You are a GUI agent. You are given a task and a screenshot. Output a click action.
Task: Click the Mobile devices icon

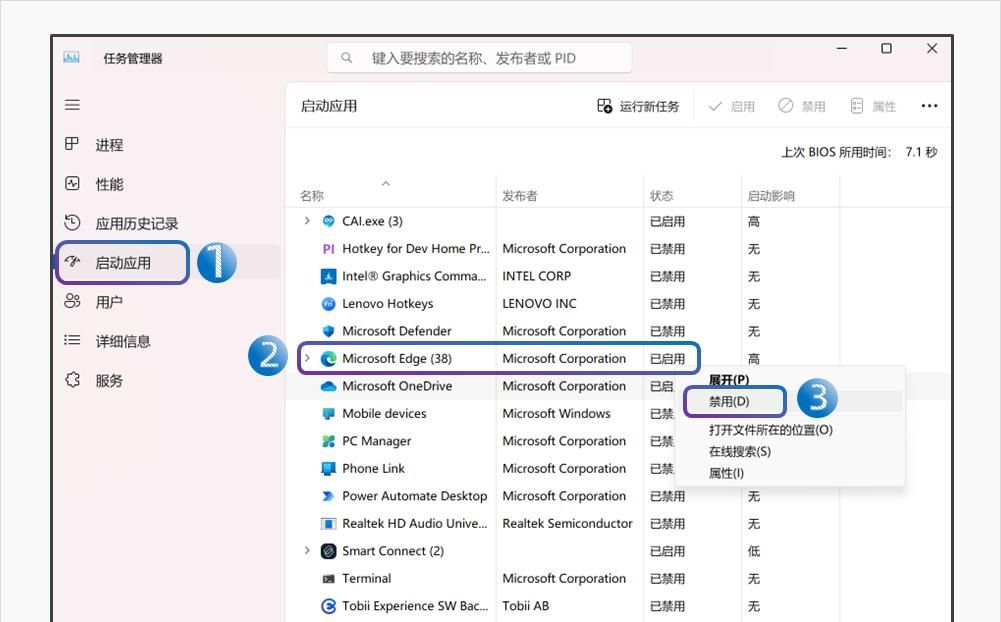click(x=328, y=413)
